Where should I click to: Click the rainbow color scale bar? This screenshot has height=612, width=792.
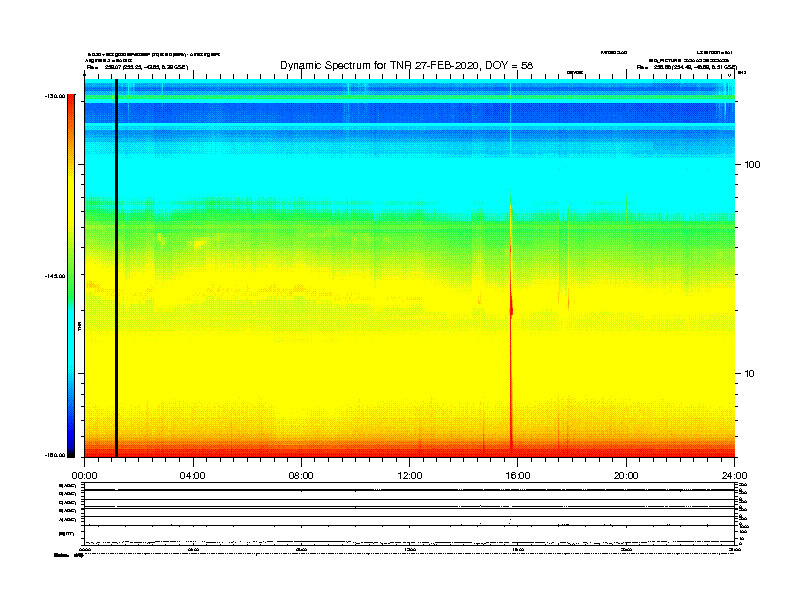71,276
